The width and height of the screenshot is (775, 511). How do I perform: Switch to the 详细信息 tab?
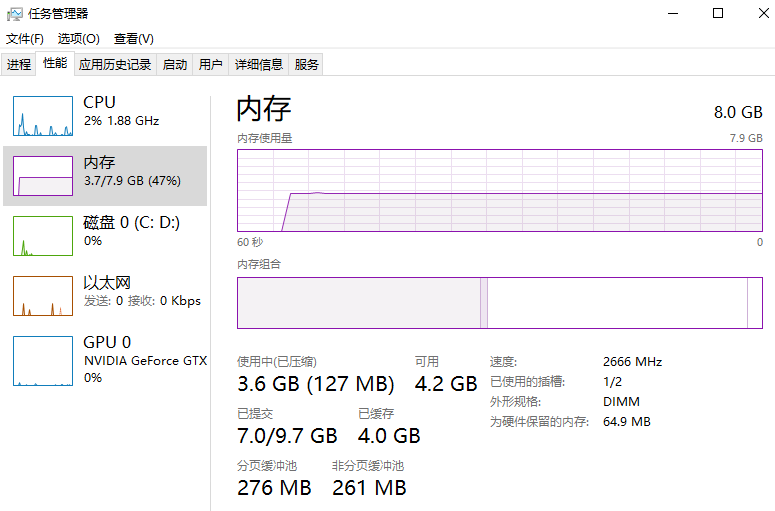tap(259, 65)
